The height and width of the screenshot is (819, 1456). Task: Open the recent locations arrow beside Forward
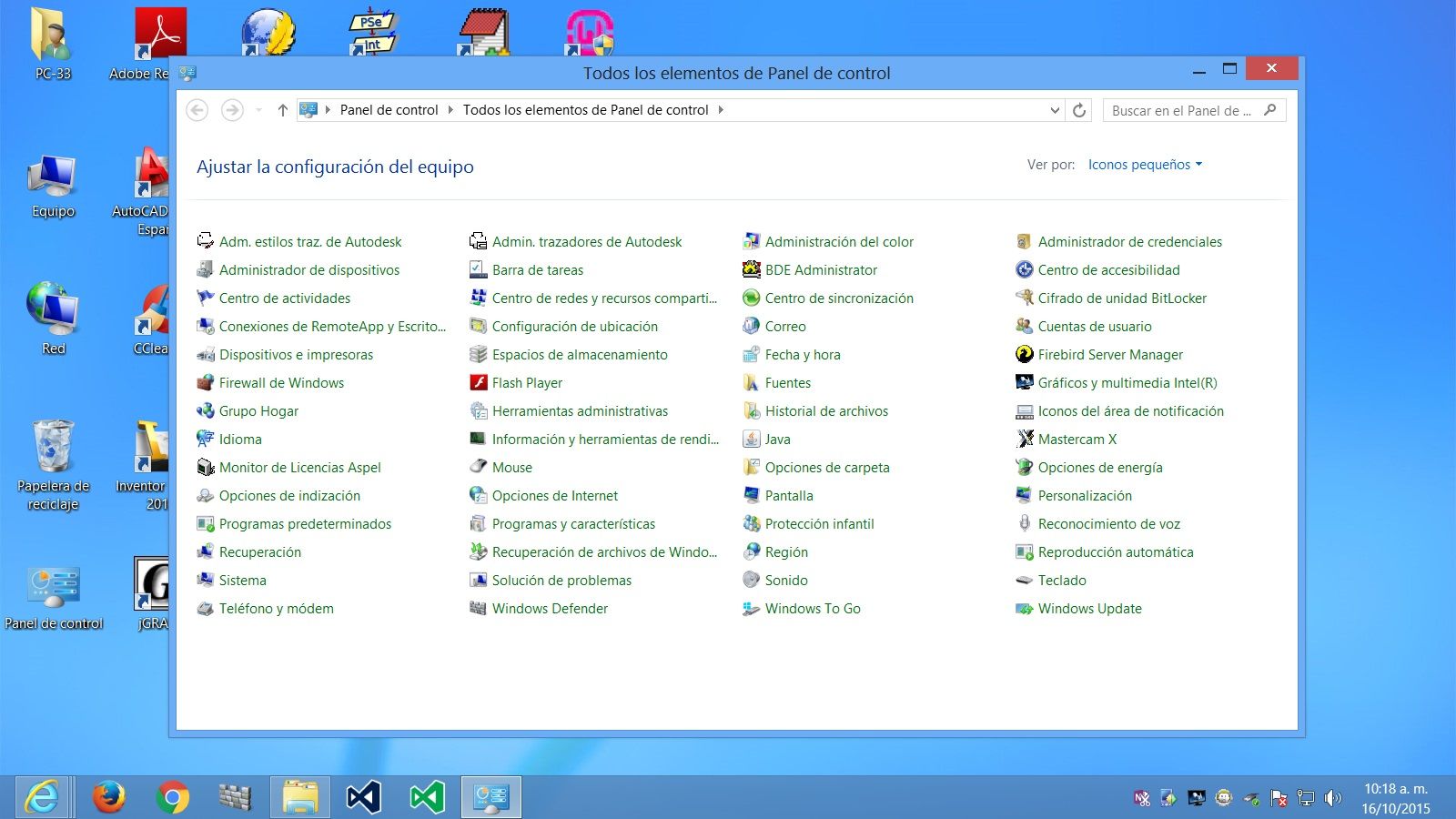[258, 110]
